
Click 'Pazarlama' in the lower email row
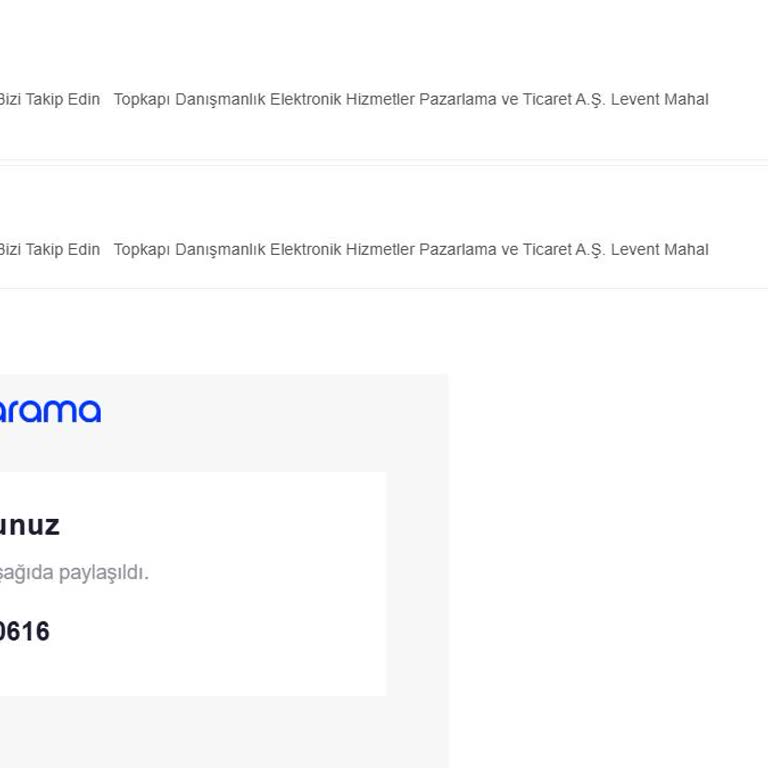coord(458,249)
